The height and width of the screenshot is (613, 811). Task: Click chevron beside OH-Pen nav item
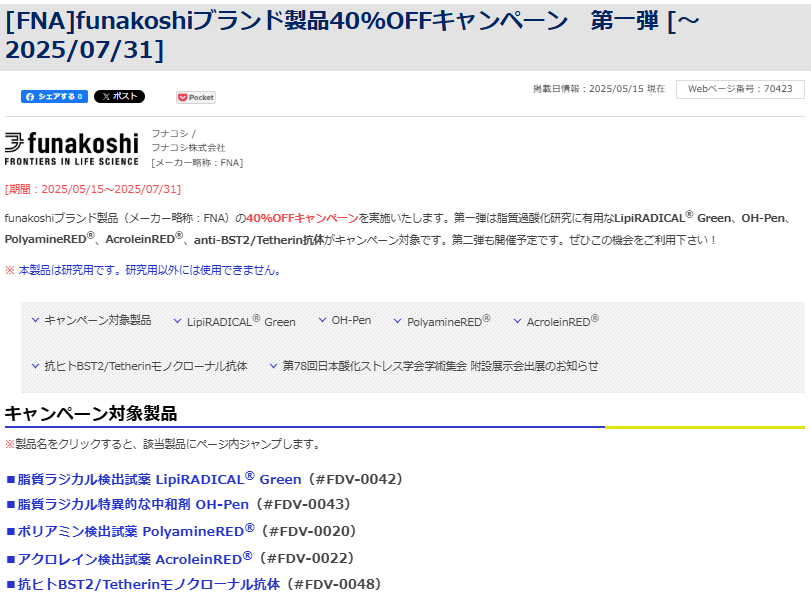tap(322, 320)
